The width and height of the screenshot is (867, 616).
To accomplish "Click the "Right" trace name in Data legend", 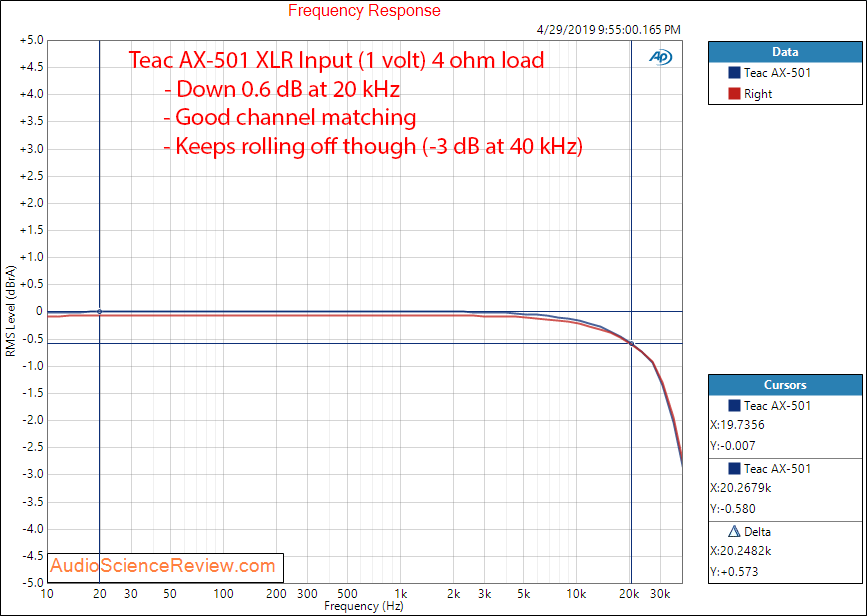I will point(758,94).
